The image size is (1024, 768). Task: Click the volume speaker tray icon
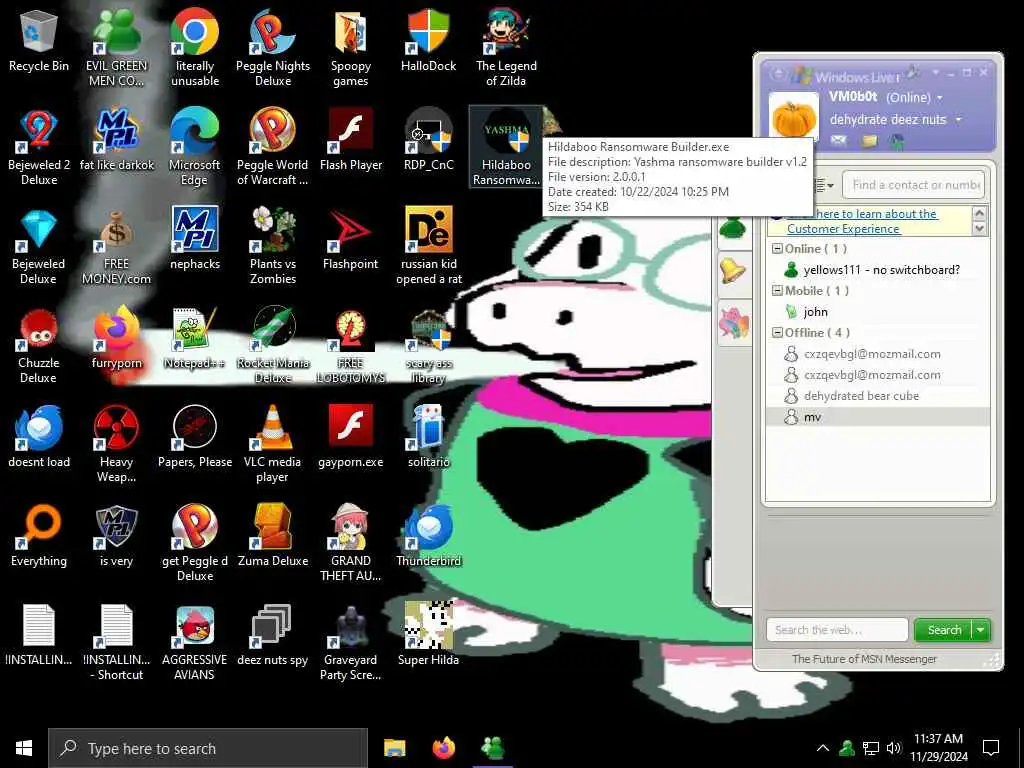tap(893, 748)
